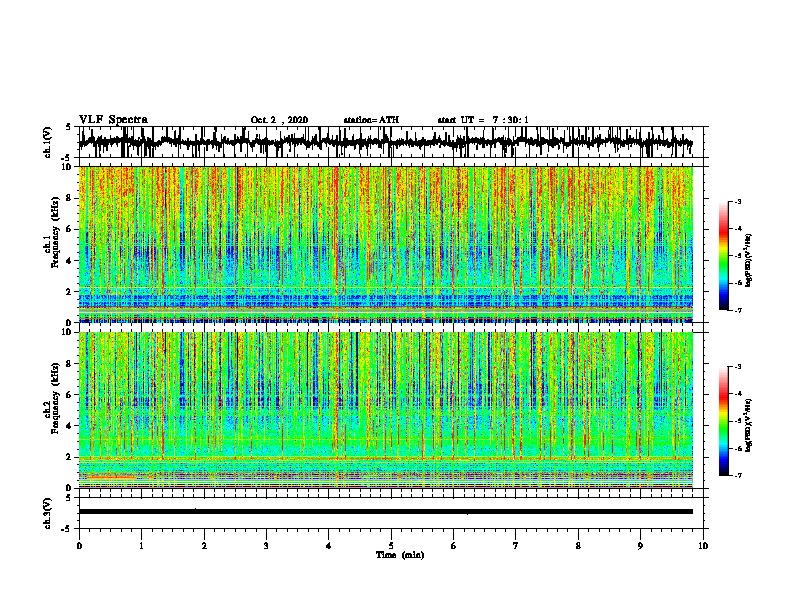Click time axis tick label "0"
Screen dimensions: 792x612
(x=79, y=546)
